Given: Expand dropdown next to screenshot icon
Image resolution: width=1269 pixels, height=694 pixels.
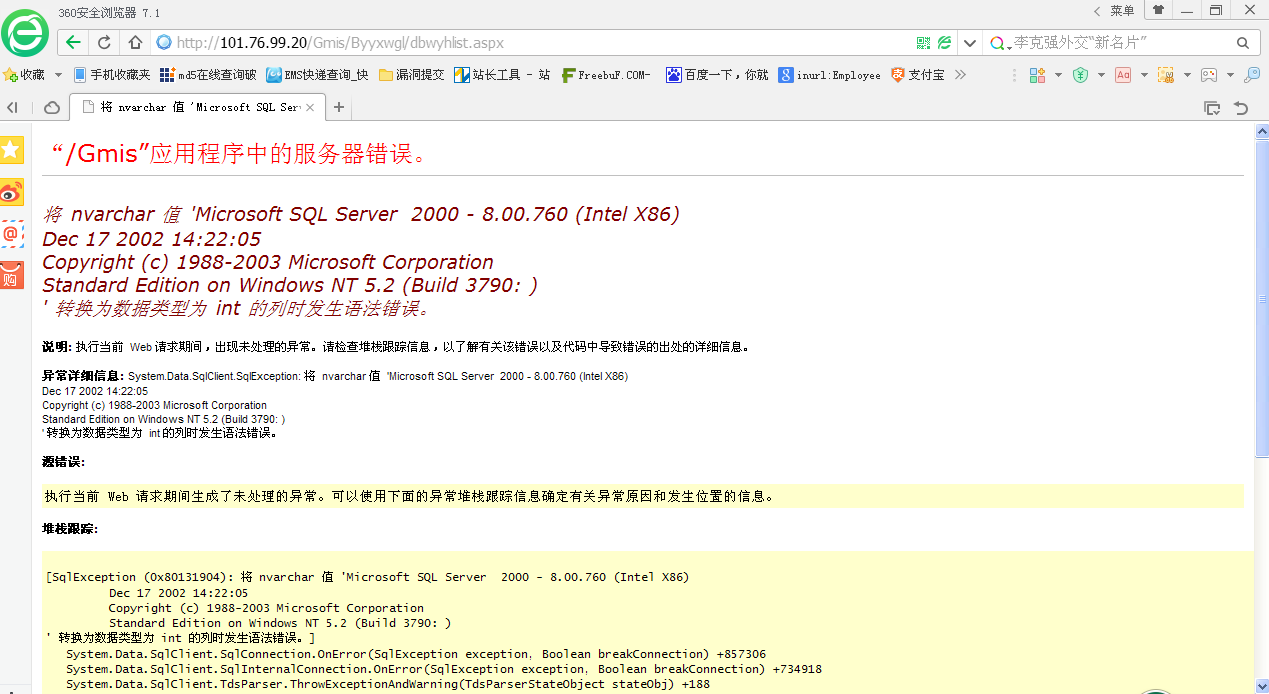Looking at the screenshot, I should pyautogui.click(x=1187, y=75).
